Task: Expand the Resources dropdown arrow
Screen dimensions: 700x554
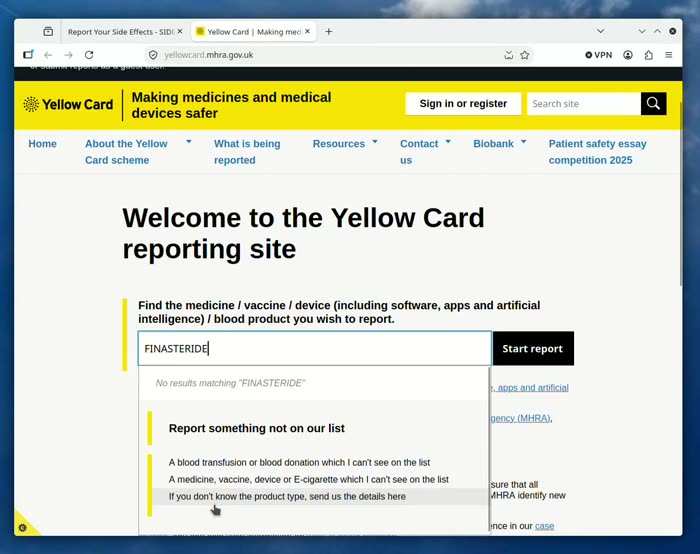Action: click(375, 142)
